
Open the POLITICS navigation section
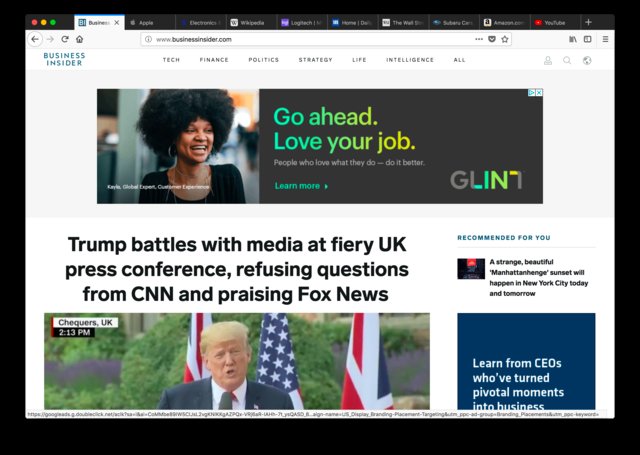pos(264,60)
